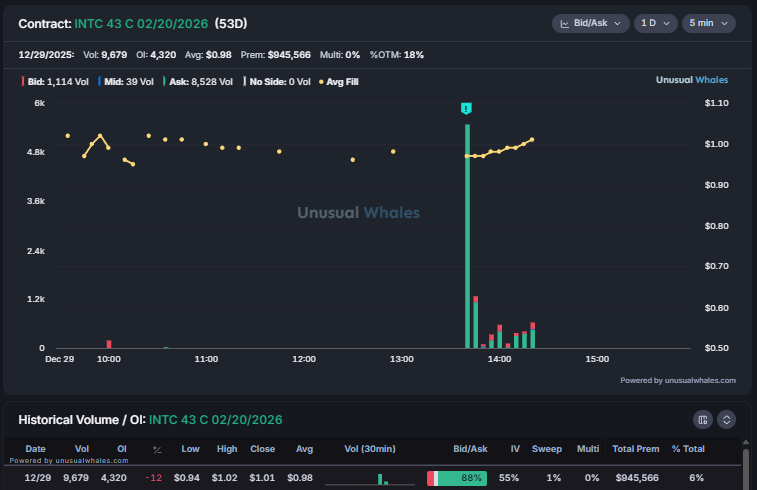Open the 1 D range dropdown
Image resolution: width=757 pixels, height=490 pixels.
coord(655,23)
